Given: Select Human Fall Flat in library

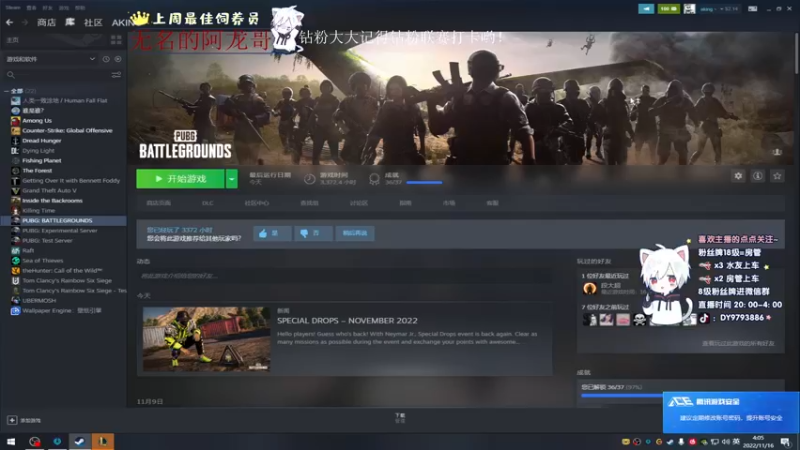Looking at the screenshot, I should 64,101.
